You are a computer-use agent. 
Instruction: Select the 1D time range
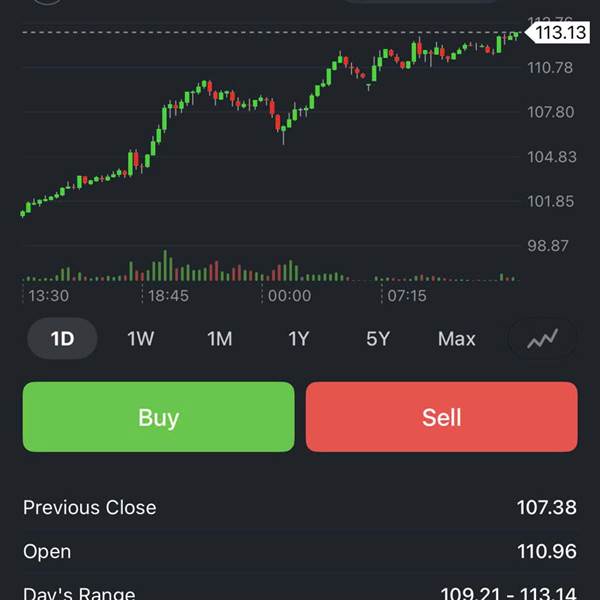point(62,339)
